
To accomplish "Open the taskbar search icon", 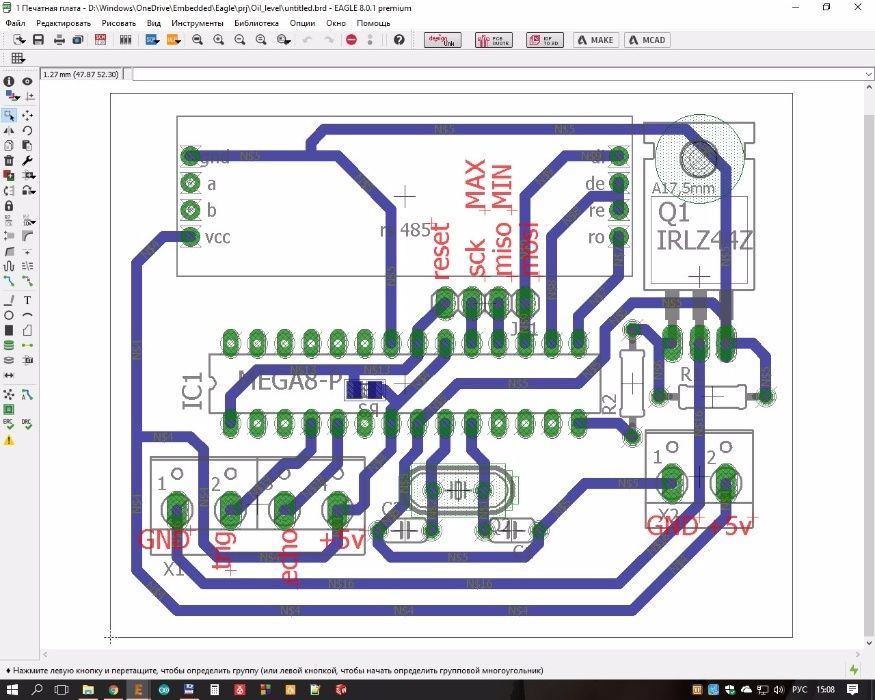I will point(37,689).
